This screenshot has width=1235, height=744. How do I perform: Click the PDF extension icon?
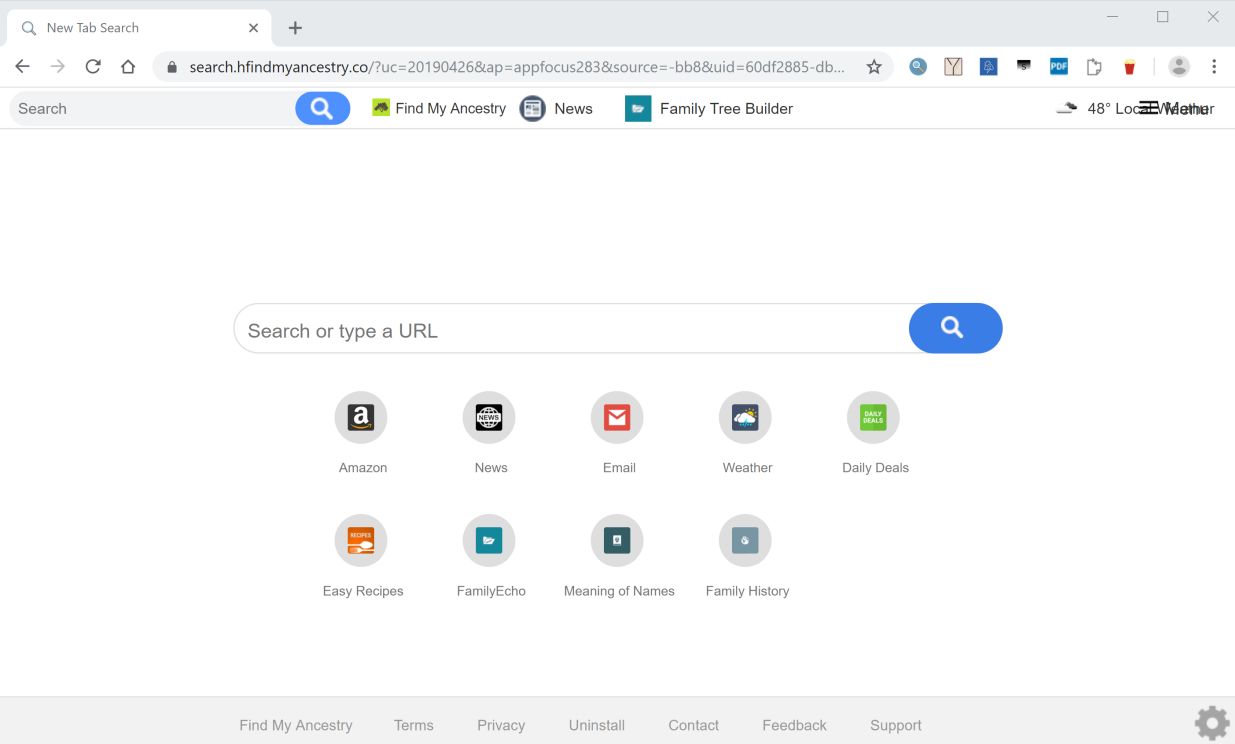[1059, 67]
